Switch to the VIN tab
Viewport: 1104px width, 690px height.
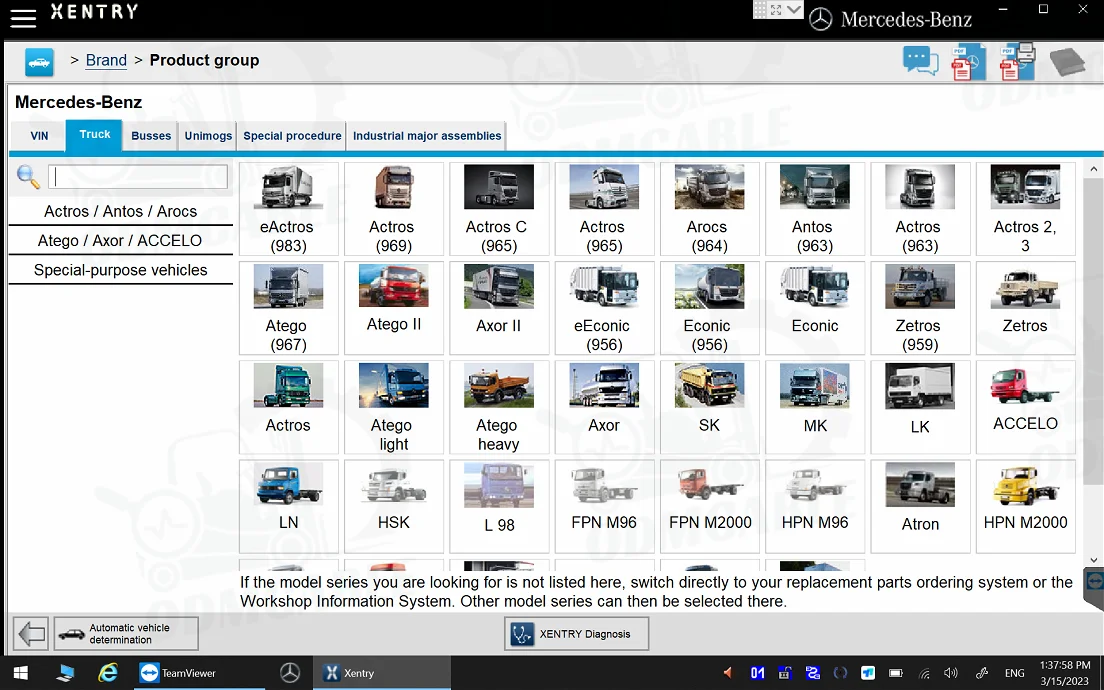(39, 136)
